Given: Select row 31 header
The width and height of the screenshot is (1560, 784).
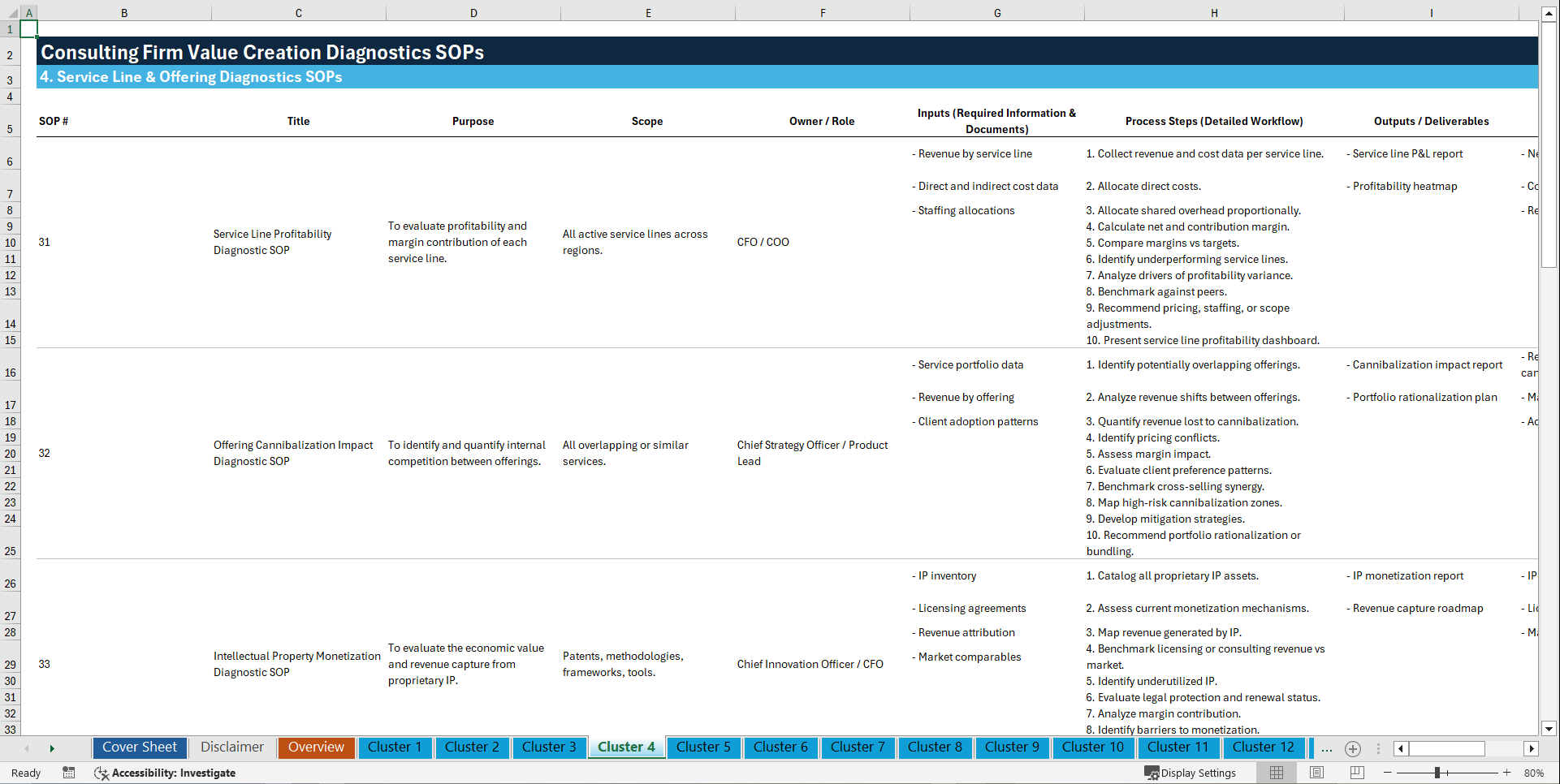Looking at the screenshot, I should pos(10,697).
